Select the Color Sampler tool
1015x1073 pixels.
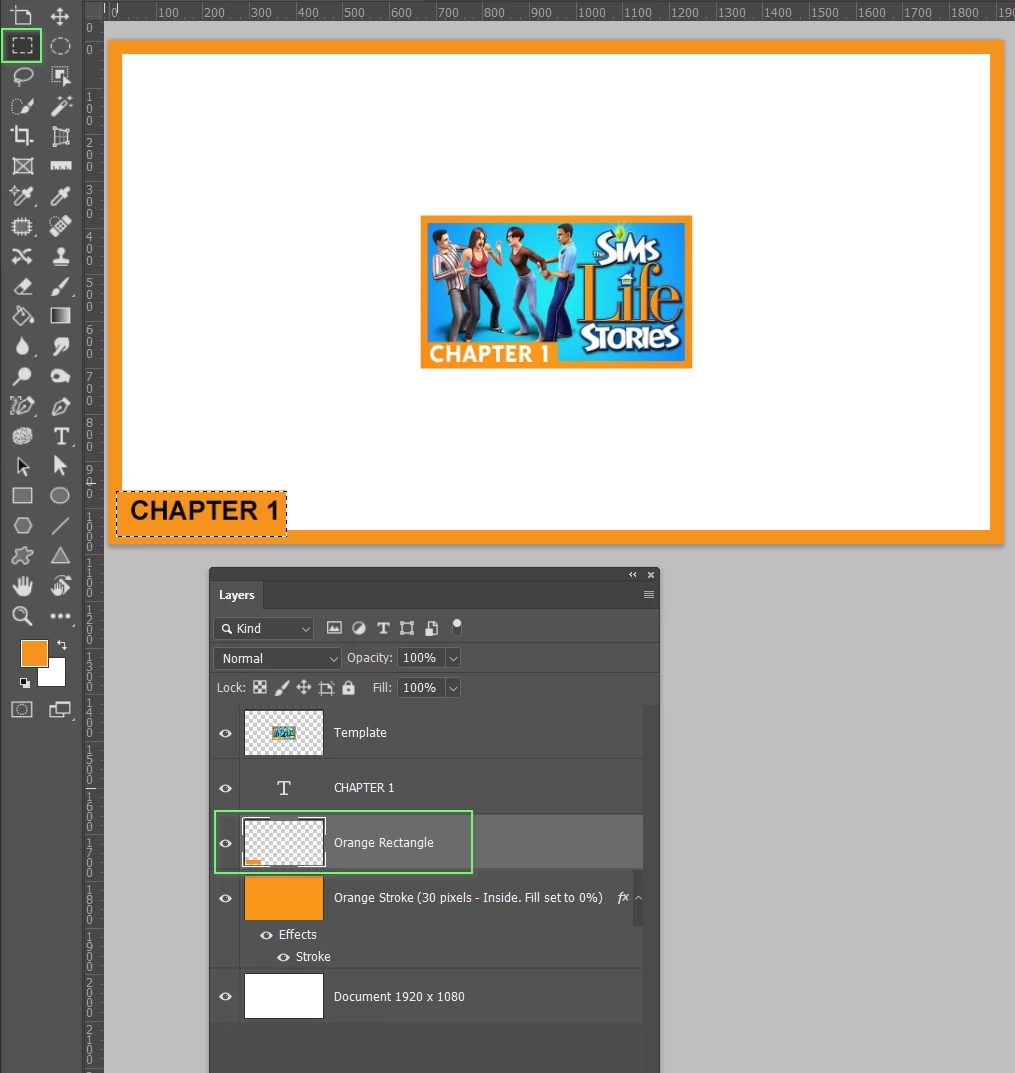click(22, 196)
